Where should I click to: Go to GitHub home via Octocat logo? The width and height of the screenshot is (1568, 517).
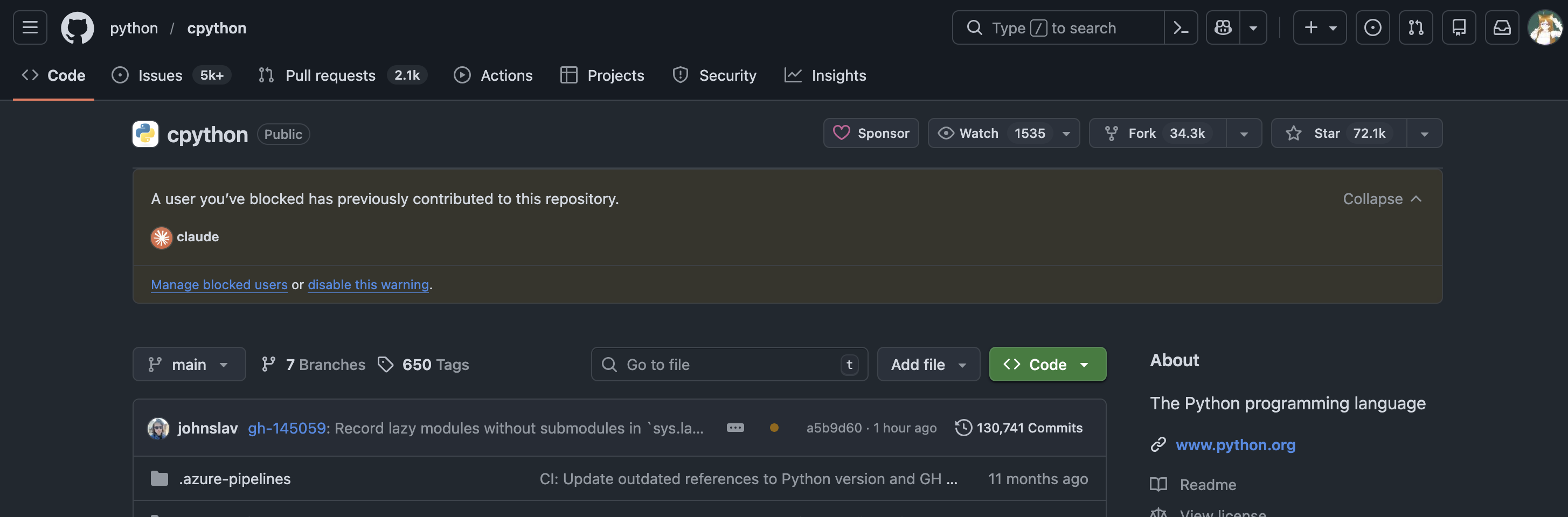coord(77,27)
